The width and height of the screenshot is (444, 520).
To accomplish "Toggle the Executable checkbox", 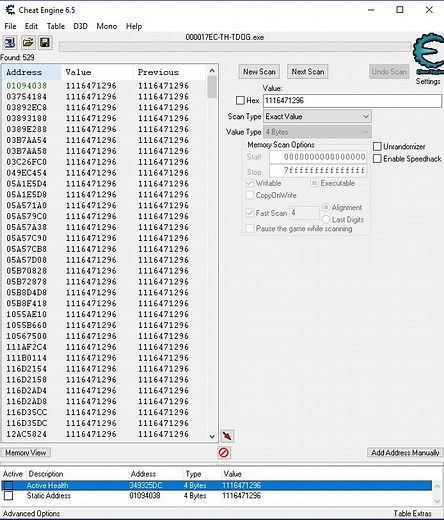I will pyautogui.click(x=314, y=183).
